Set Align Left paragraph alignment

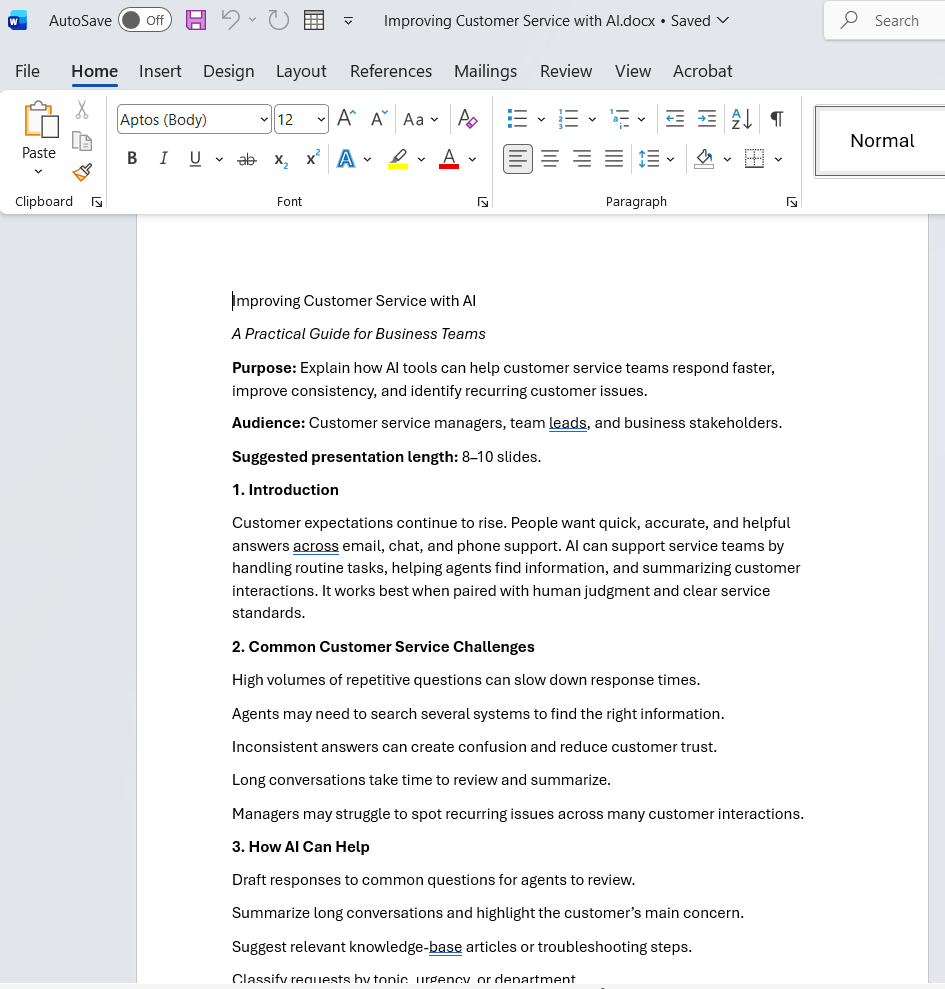coord(517,159)
